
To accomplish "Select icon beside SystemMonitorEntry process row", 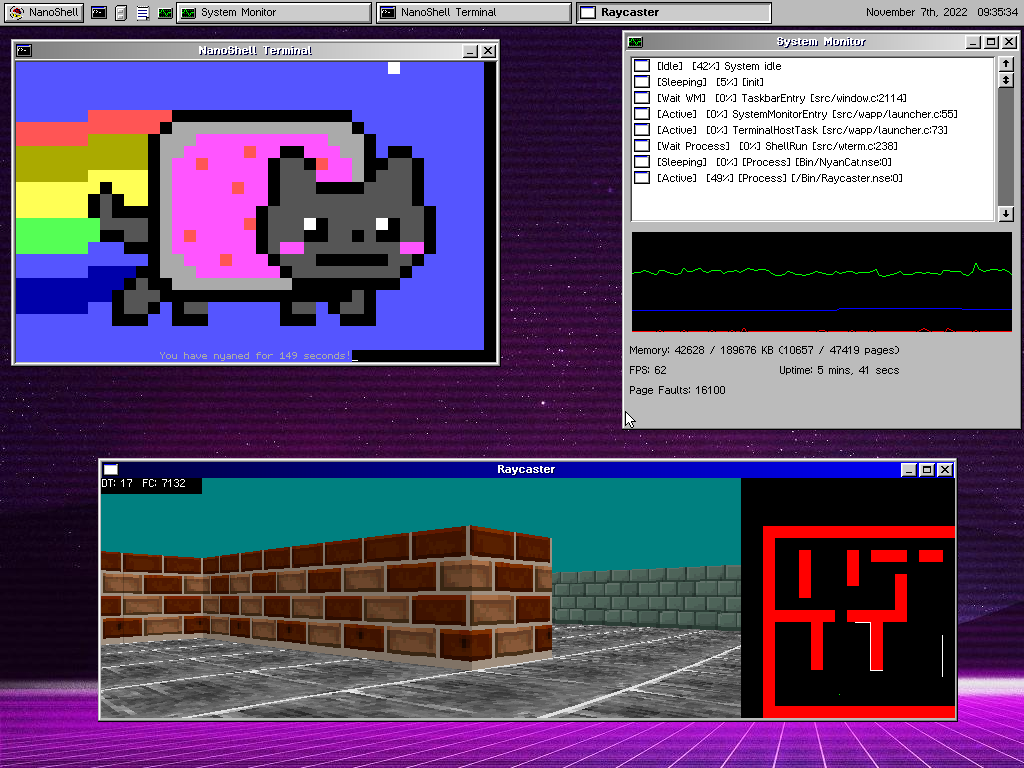I will [x=642, y=114].
